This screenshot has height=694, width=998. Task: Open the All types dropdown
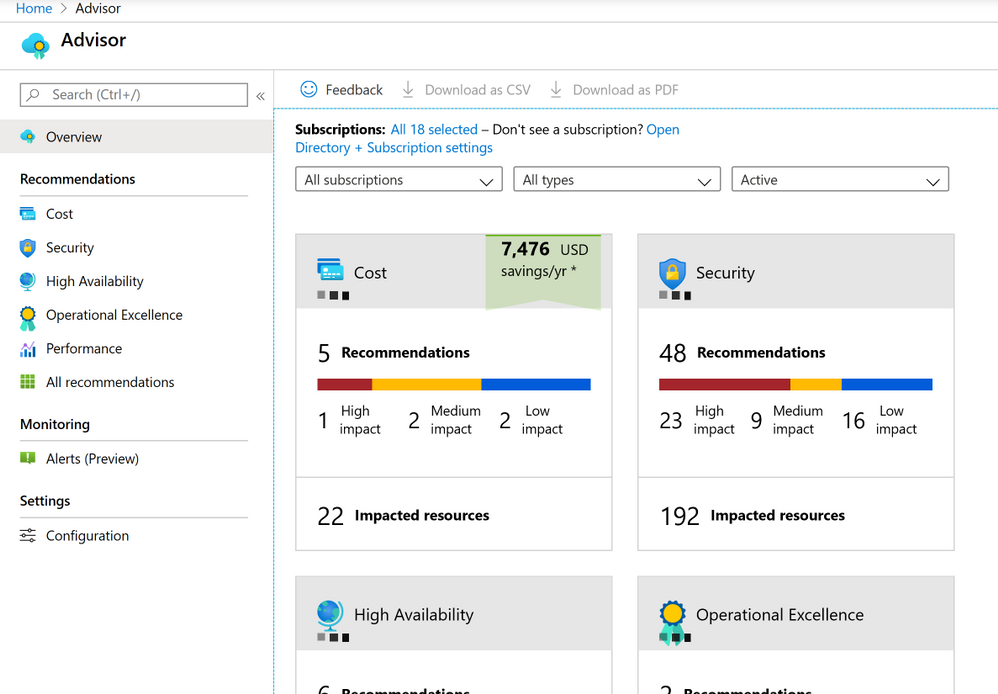pyautogui.click(x=616, y=180)
